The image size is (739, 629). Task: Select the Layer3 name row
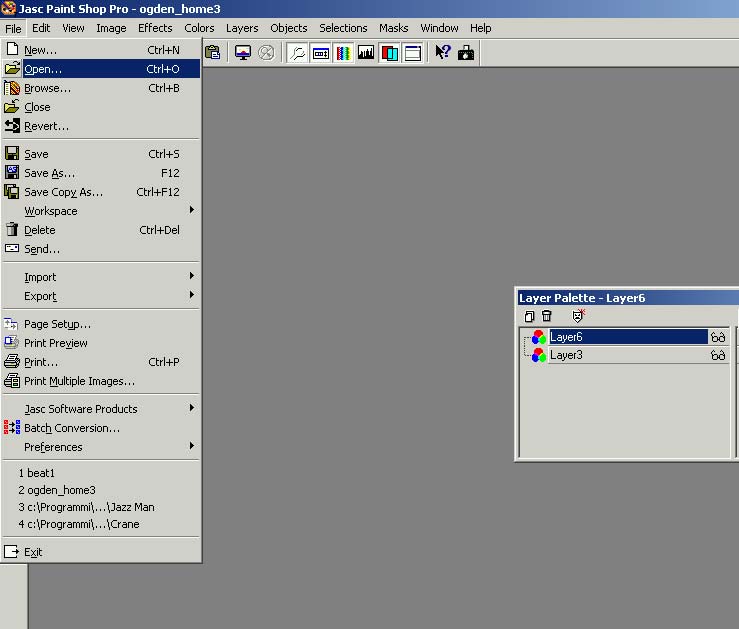coord(628,355)
